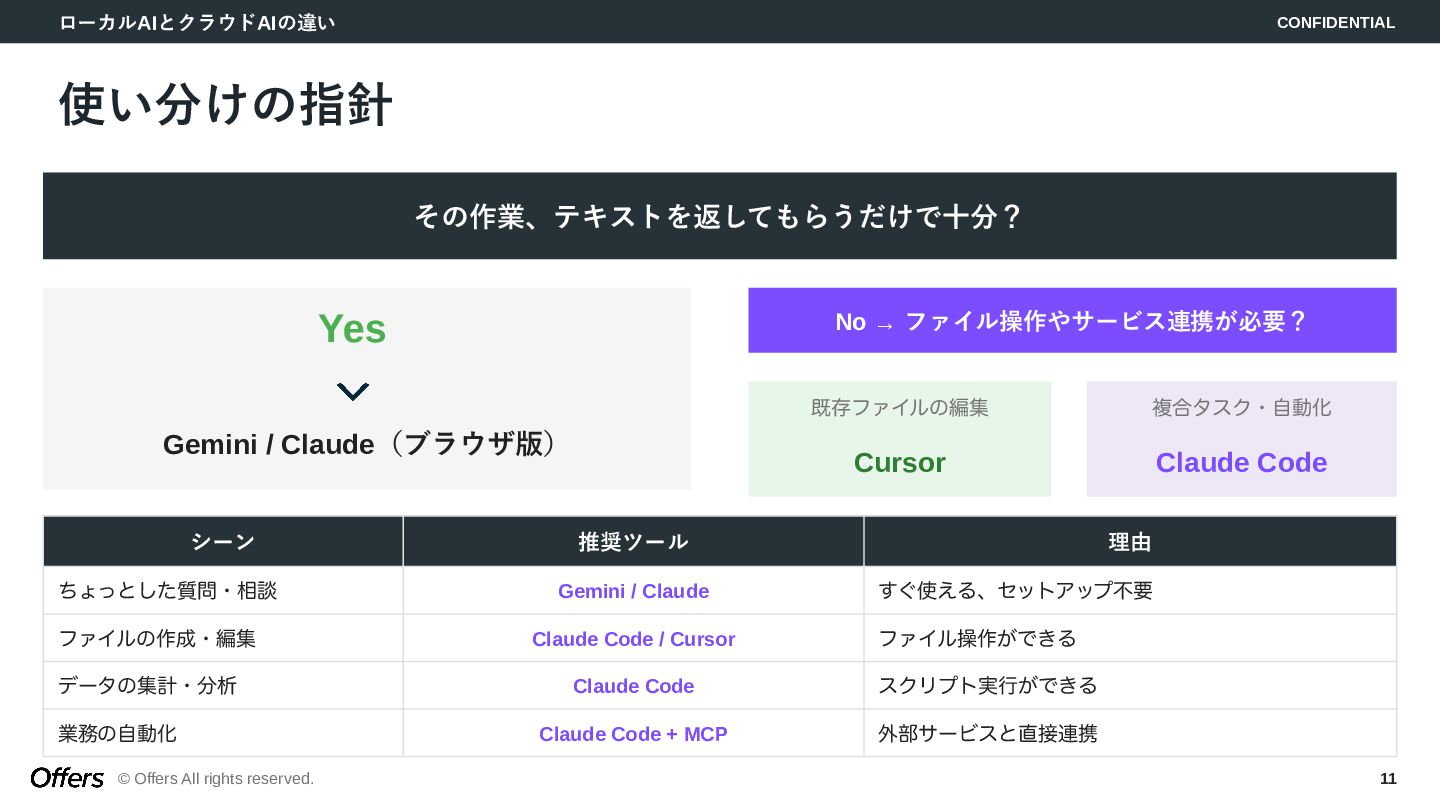This screenshot has height=810, width=1440.
Task: Click the 推奨ツール column header
Action: [633, 542]
